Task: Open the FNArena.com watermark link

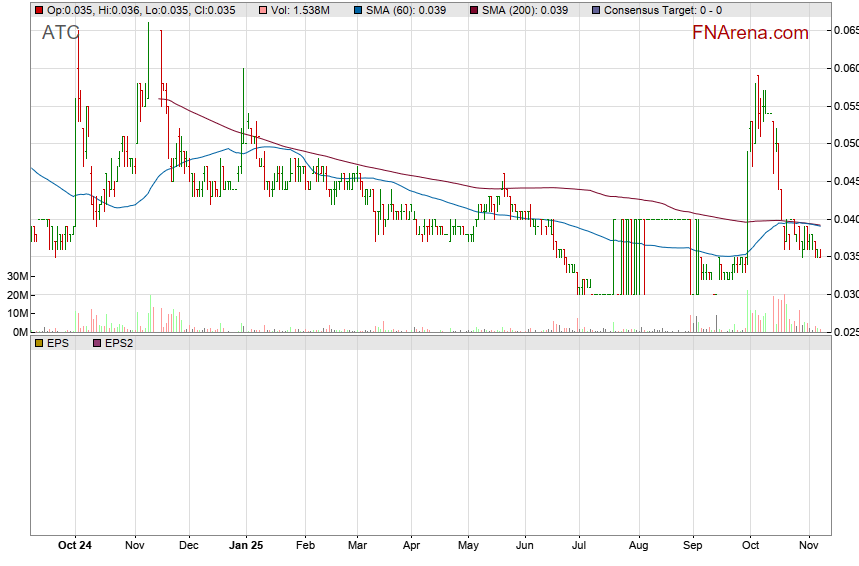Action: [x=750, y=33]
